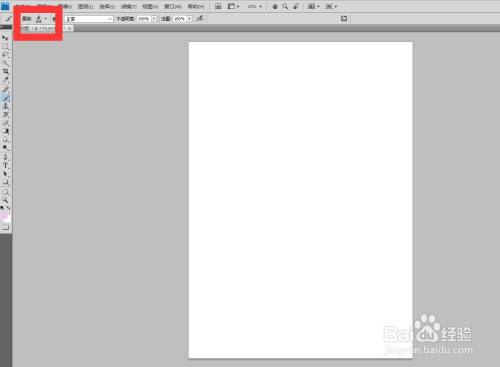This screenshot has height=367, width=500.
Task: Select the Eyedropper tool
Action: [x=5, y=80]
